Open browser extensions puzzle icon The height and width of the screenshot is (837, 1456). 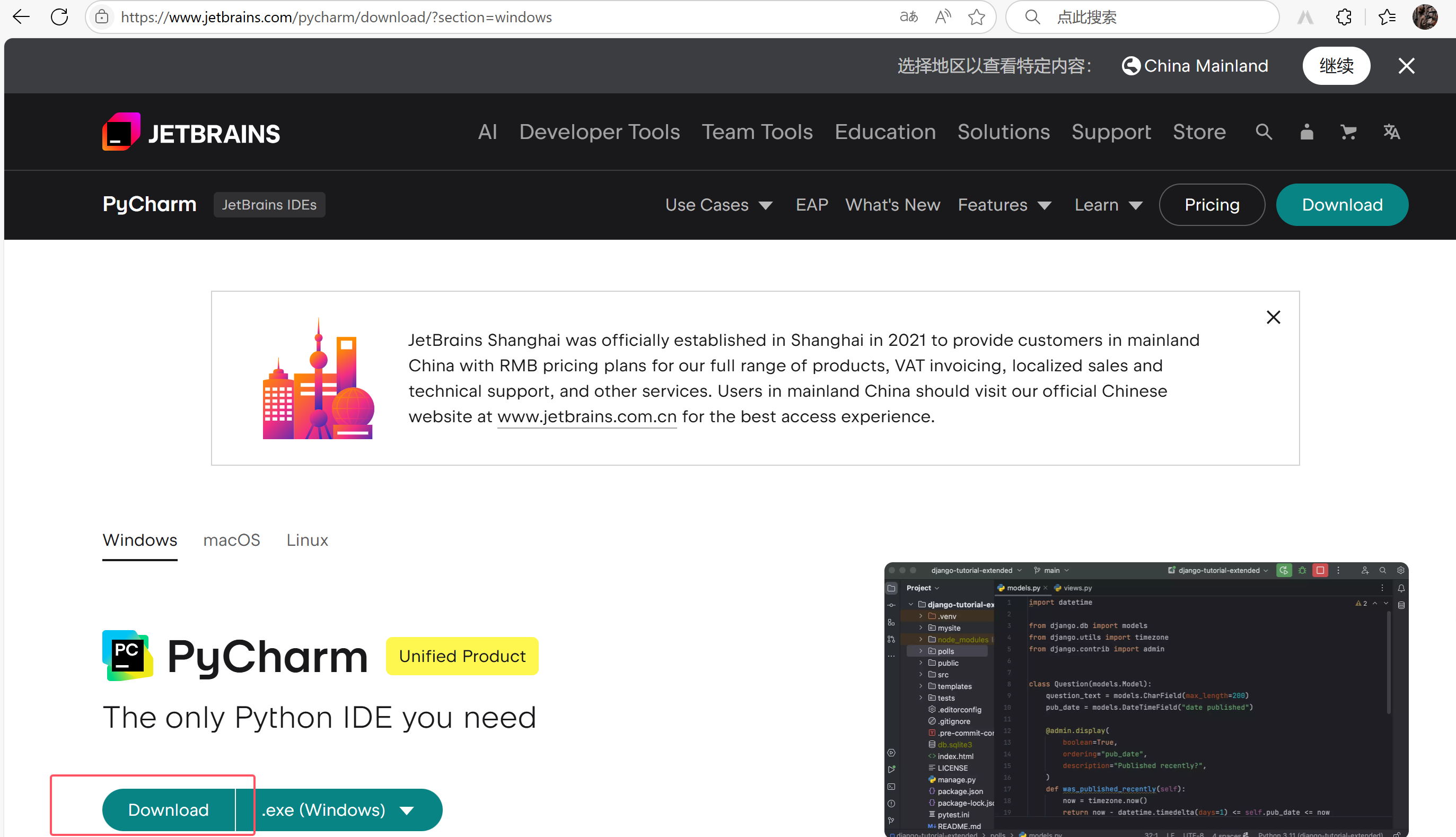click(1344, 18)
